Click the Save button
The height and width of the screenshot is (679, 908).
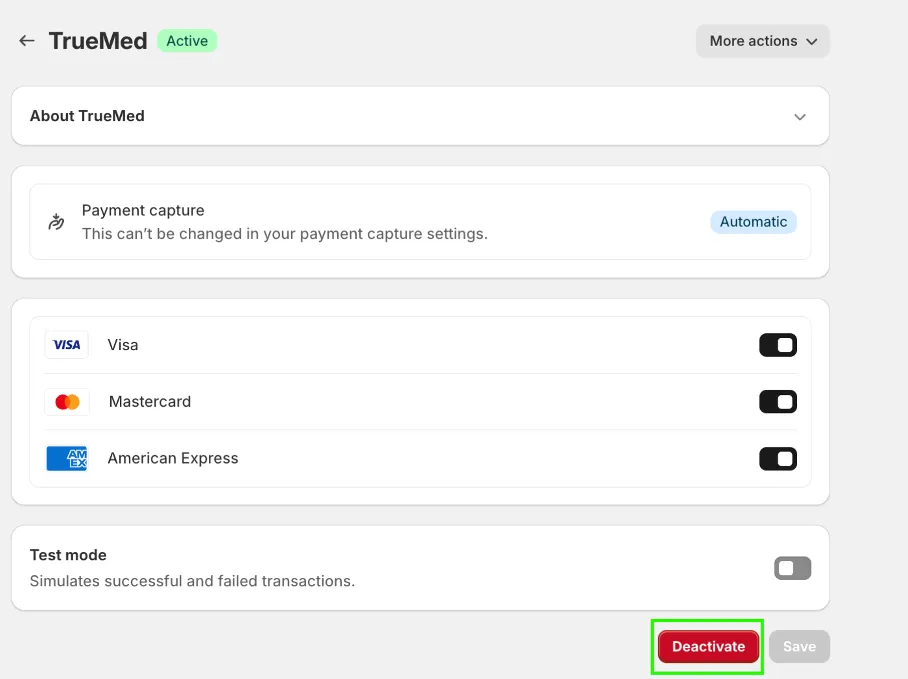pos(799,647)
